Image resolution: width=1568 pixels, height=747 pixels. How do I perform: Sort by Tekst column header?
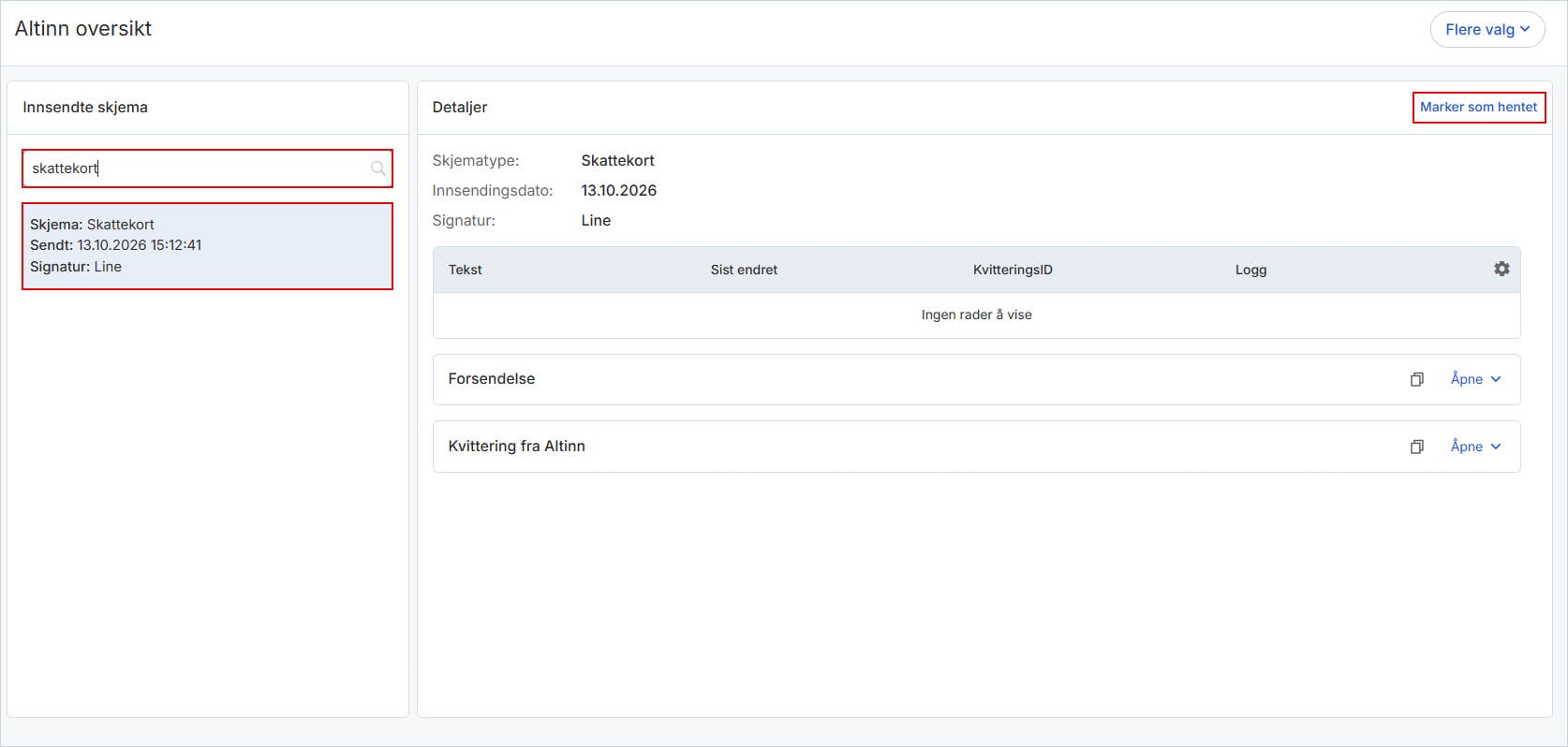pyautogui.click(x=465, y=270)
